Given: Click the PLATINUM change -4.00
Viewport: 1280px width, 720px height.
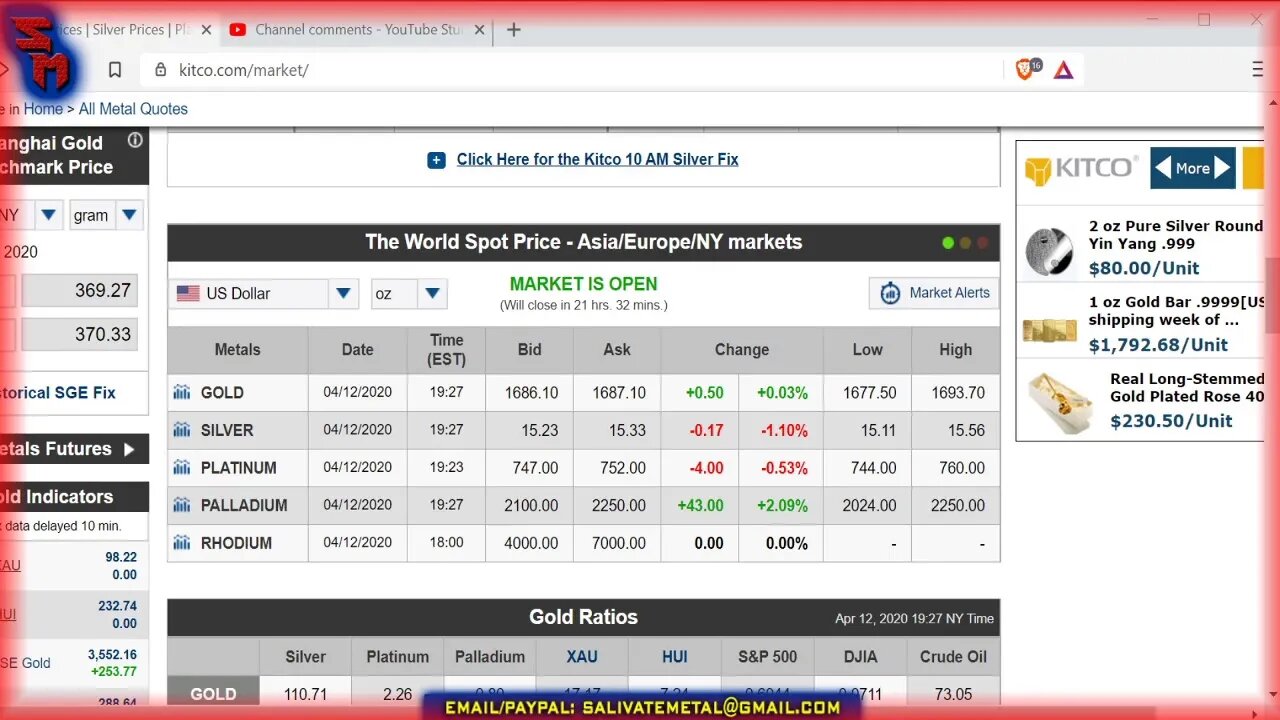Looking at the screenshot, I should (x=706, y=468).
